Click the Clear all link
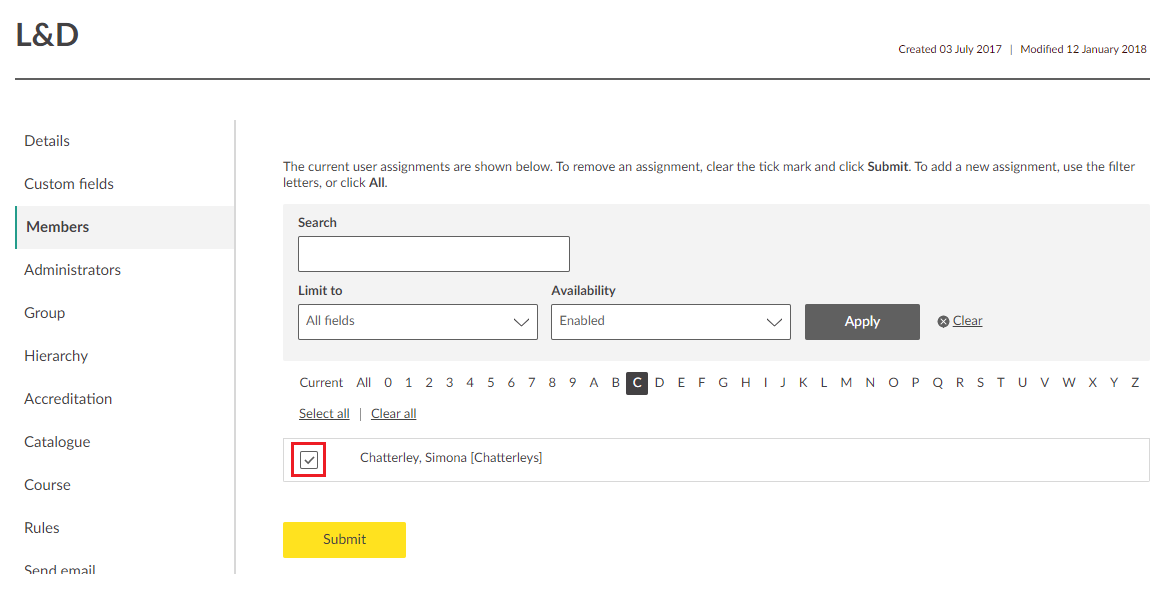 (393, 414)
